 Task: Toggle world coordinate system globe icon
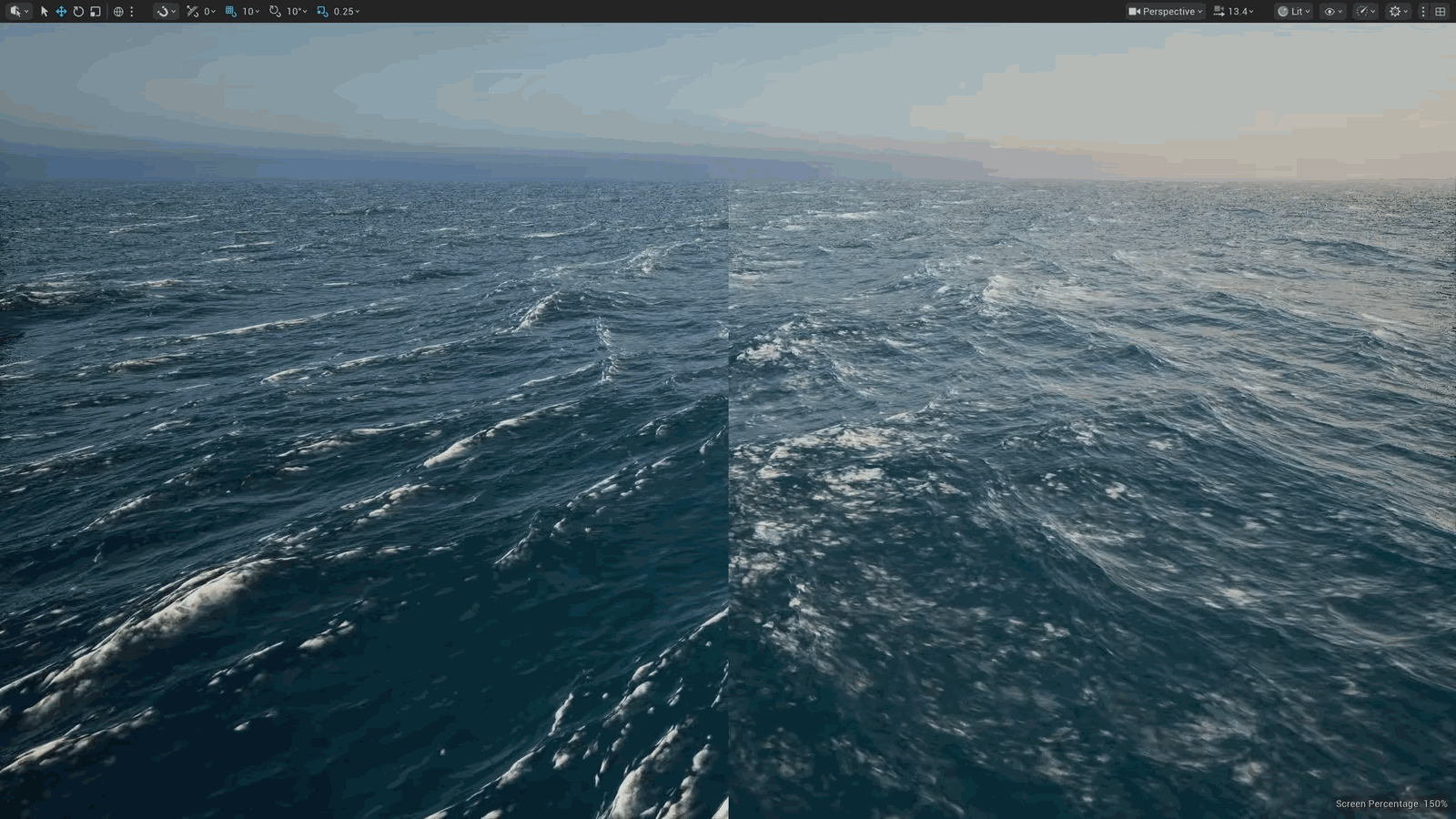pyautogui.click(x=118, y=11)
